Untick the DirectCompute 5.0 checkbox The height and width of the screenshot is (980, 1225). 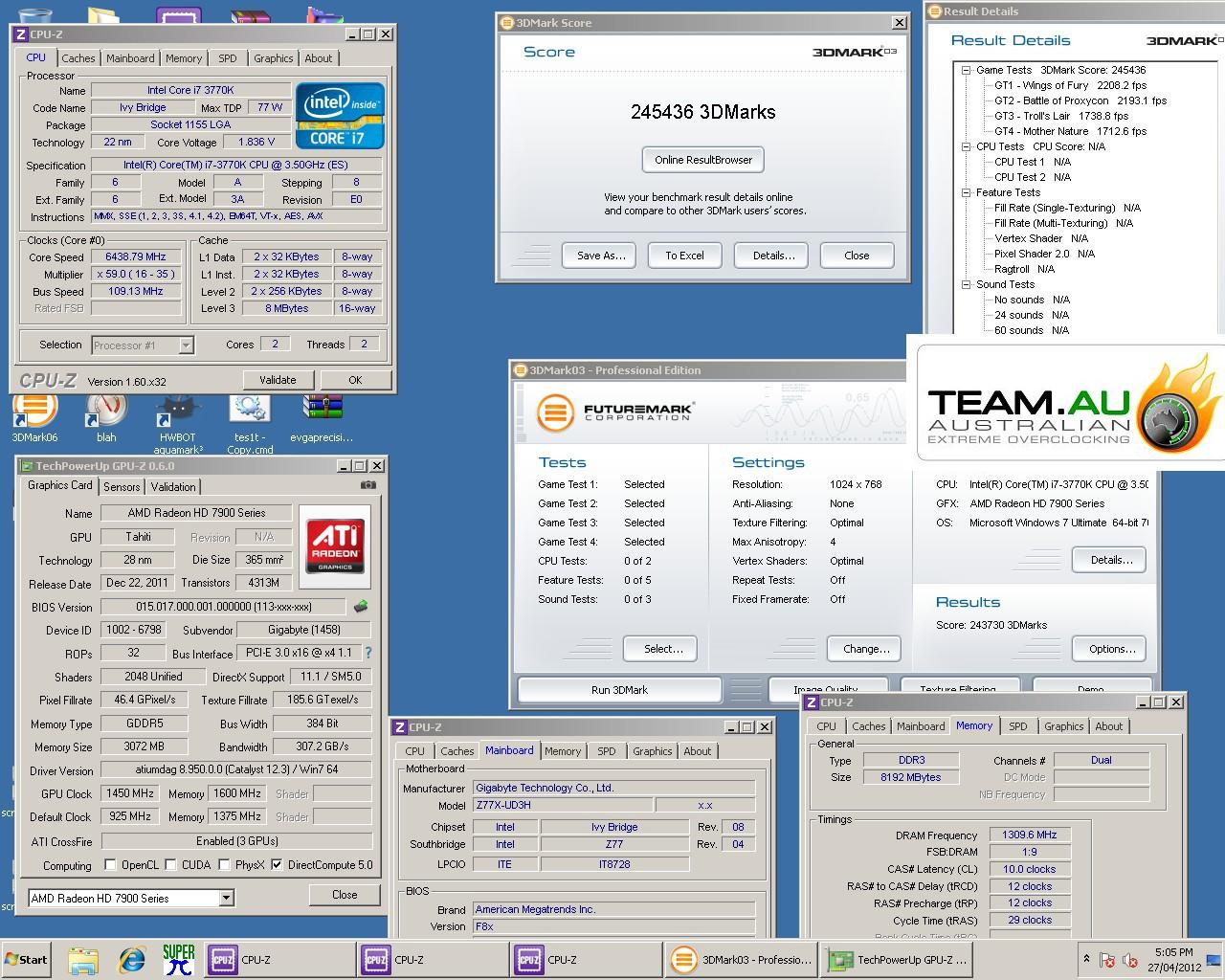[x=277, y=865]
